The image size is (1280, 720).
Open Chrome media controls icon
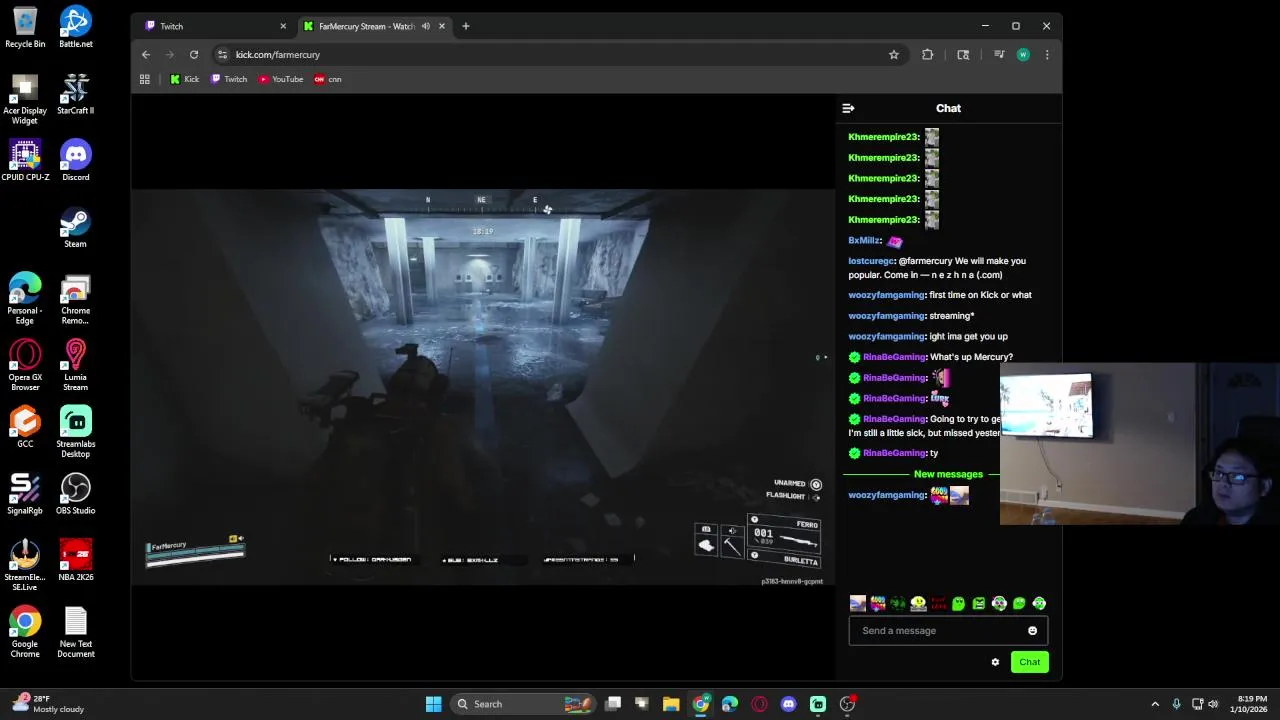tap(999, 55)
